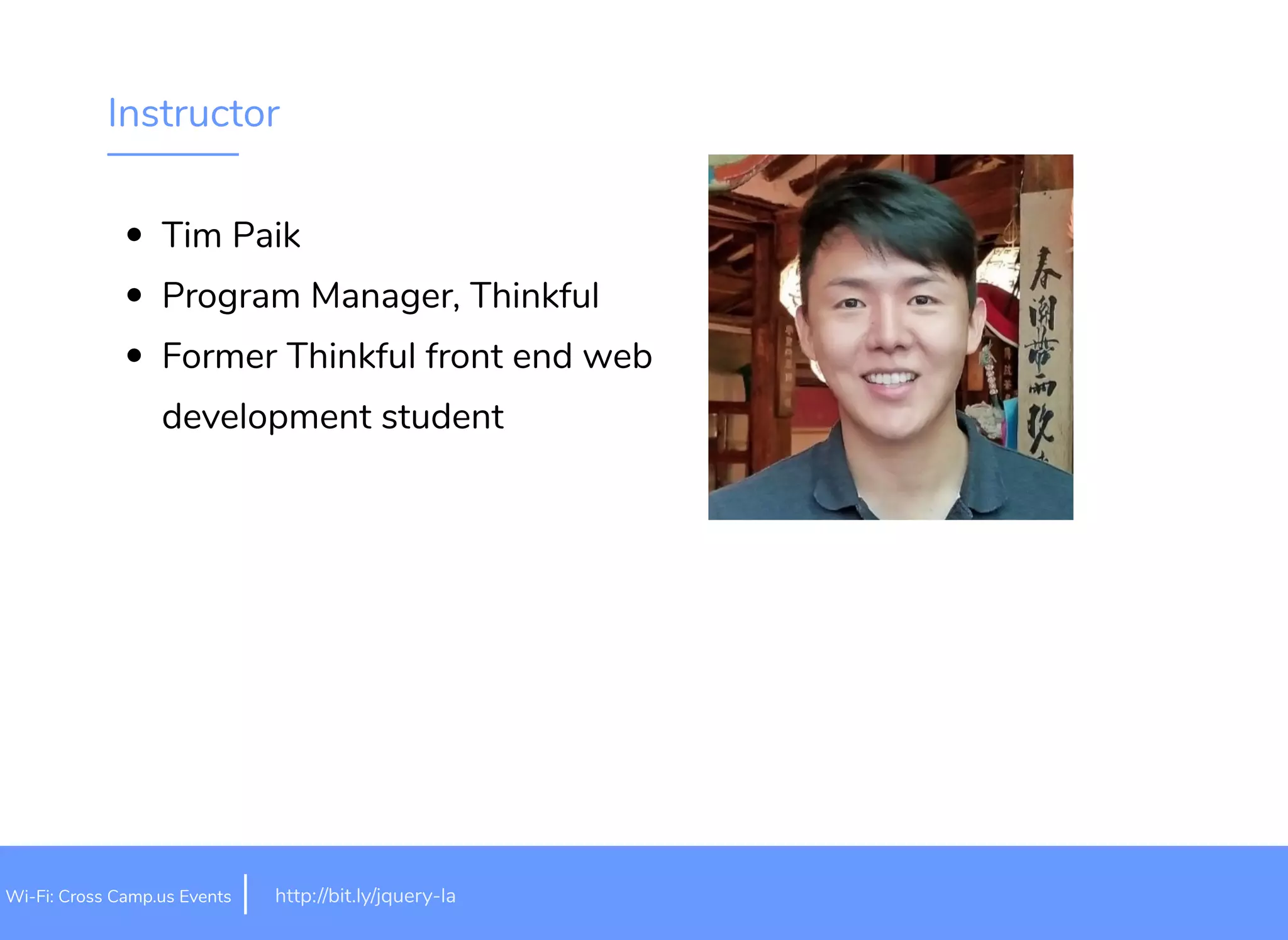This screenshot has height=940, width=1288.
Task: Click the Program Manager, Thinkful line
Action: [x=380, y=296]
